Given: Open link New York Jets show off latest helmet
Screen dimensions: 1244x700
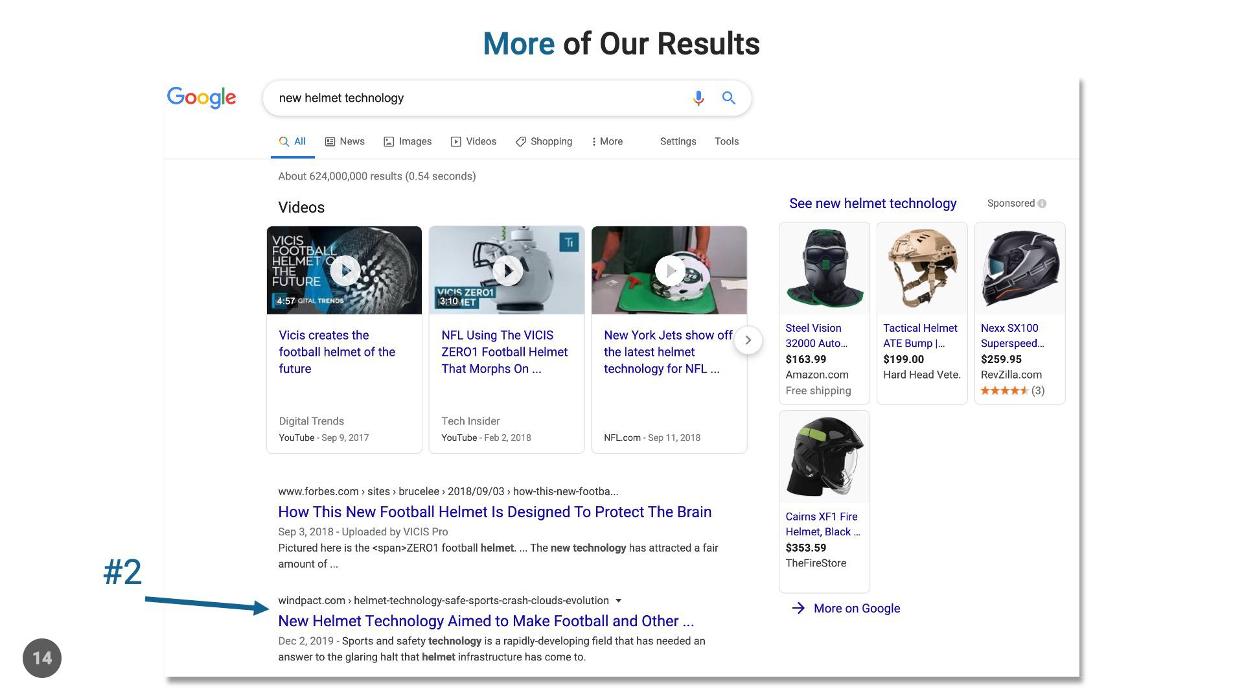Looking at the screenshot, I should (x=668, y=352).
